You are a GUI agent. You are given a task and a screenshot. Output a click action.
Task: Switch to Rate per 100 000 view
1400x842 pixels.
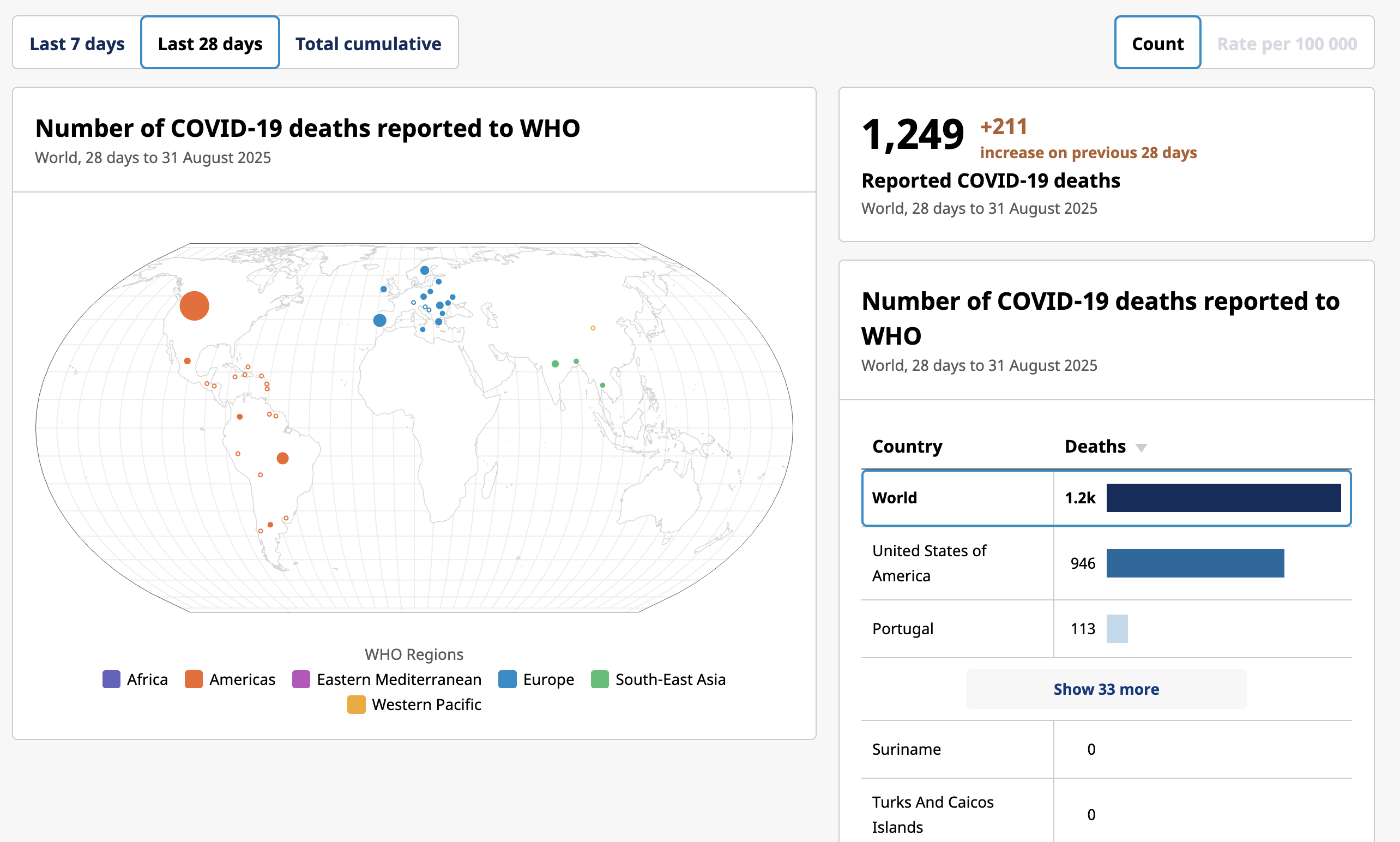(1287, 43)
